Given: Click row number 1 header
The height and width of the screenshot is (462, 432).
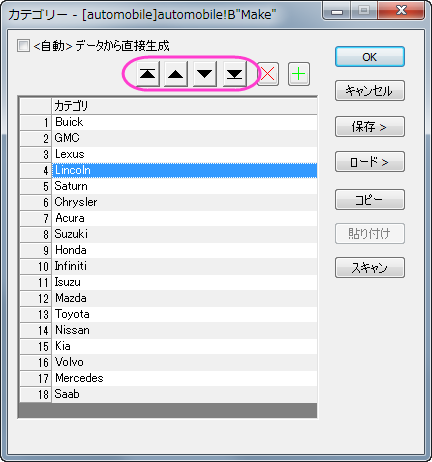Looking at the screenshot, I should (35, 122).
